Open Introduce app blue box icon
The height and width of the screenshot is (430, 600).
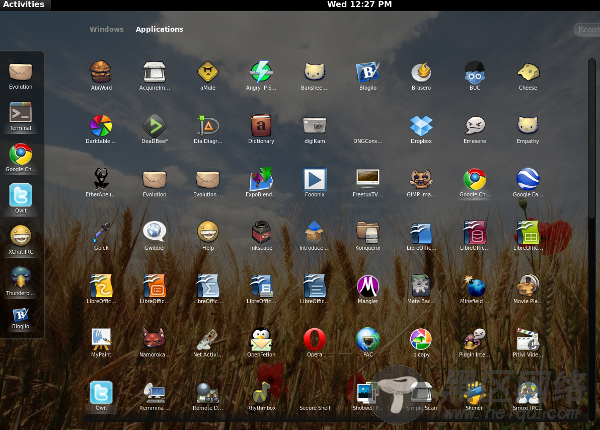pyautogui.click(x=314, y=236)
